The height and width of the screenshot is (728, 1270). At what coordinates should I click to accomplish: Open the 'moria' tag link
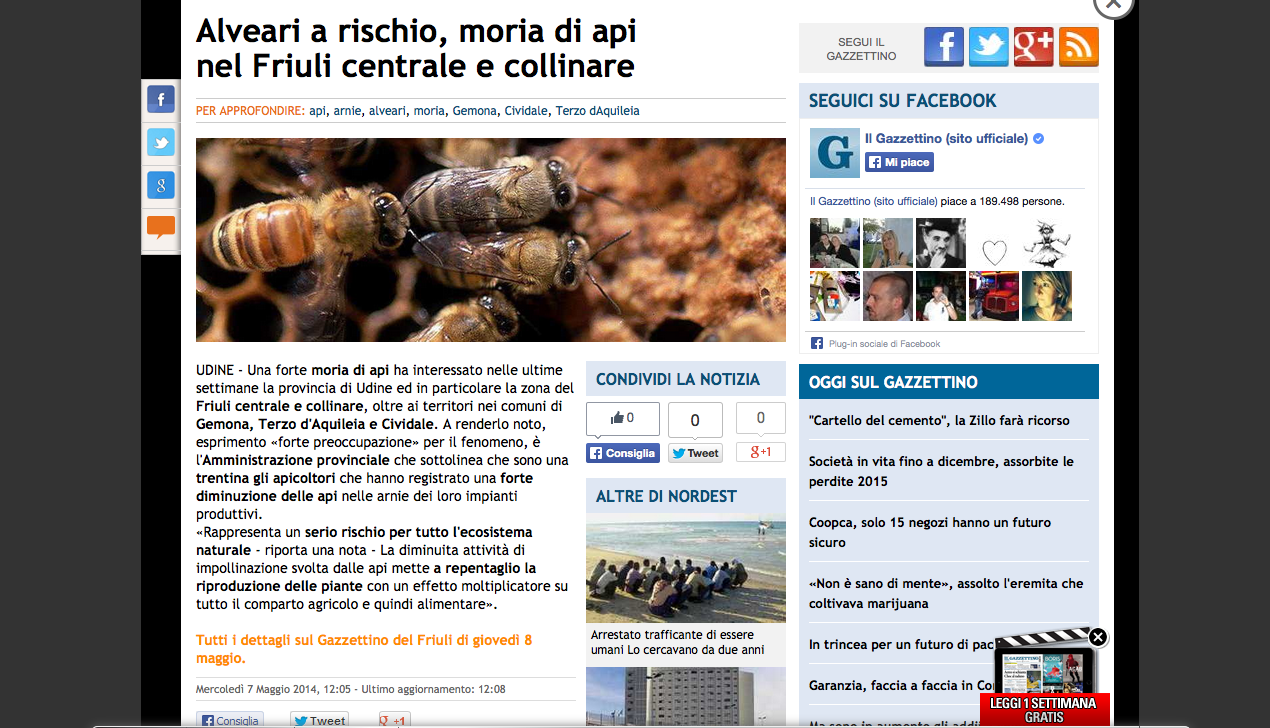pyautogui.click(x=429, y=111)
